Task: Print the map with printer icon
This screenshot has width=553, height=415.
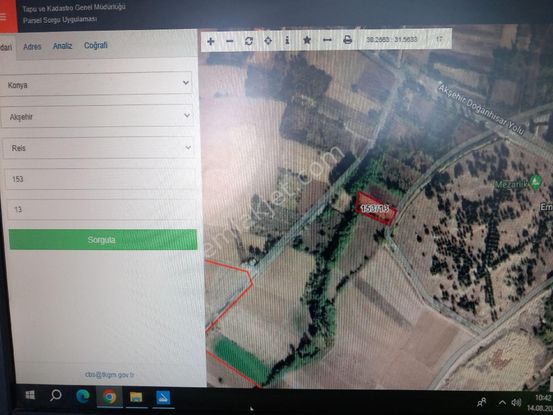Action: tap(347, 39)
